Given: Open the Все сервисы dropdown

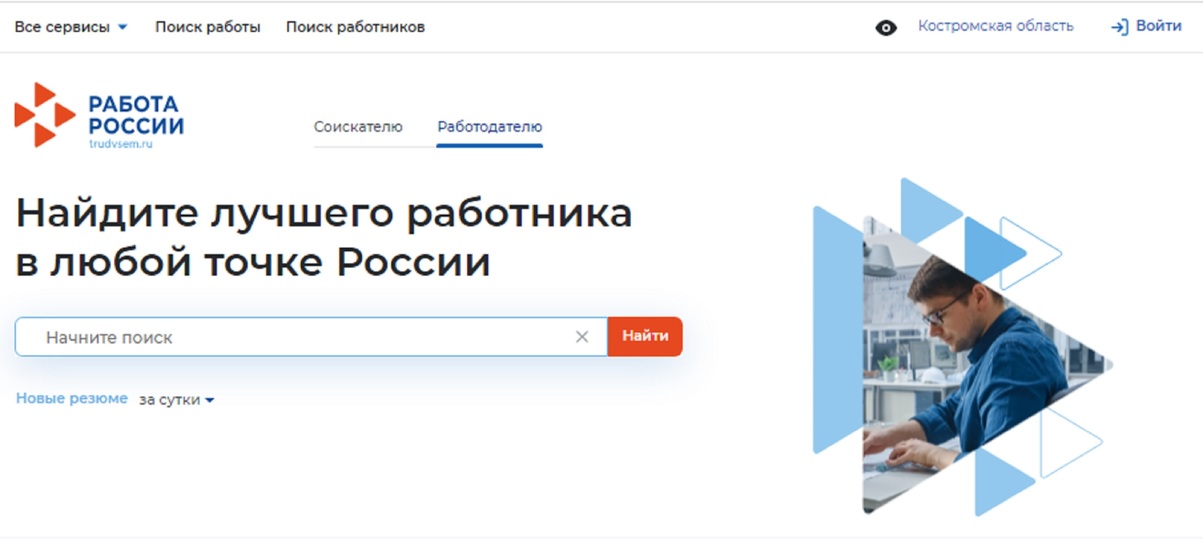Looking at the screenshot, I should coord(71,27).
